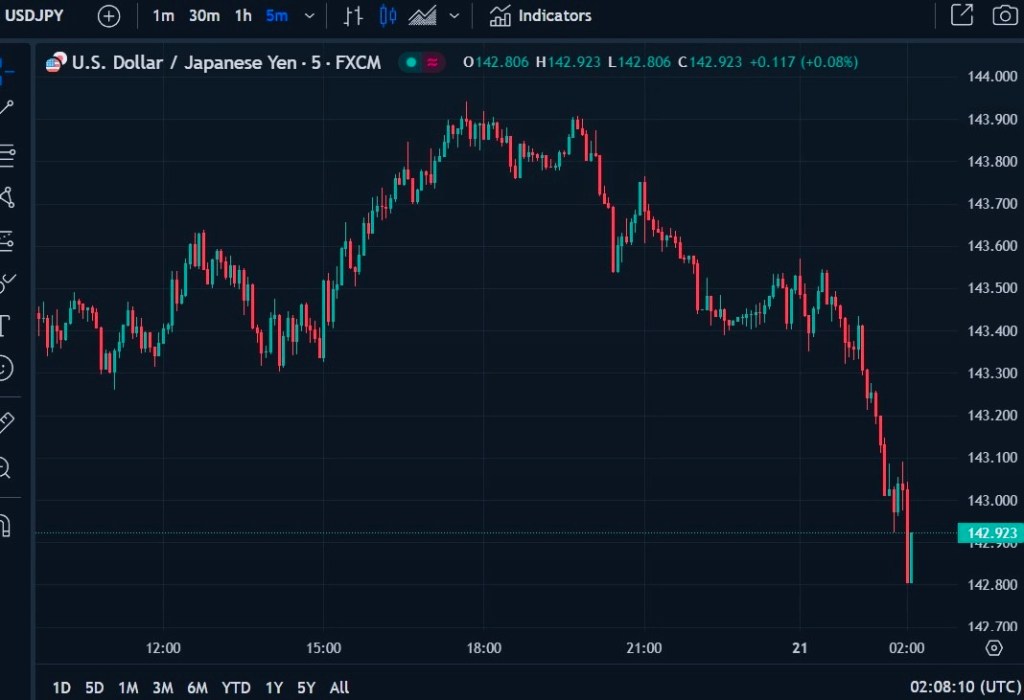
Task: Expand the time interval dropdown arrow
Action: [309, 16]
